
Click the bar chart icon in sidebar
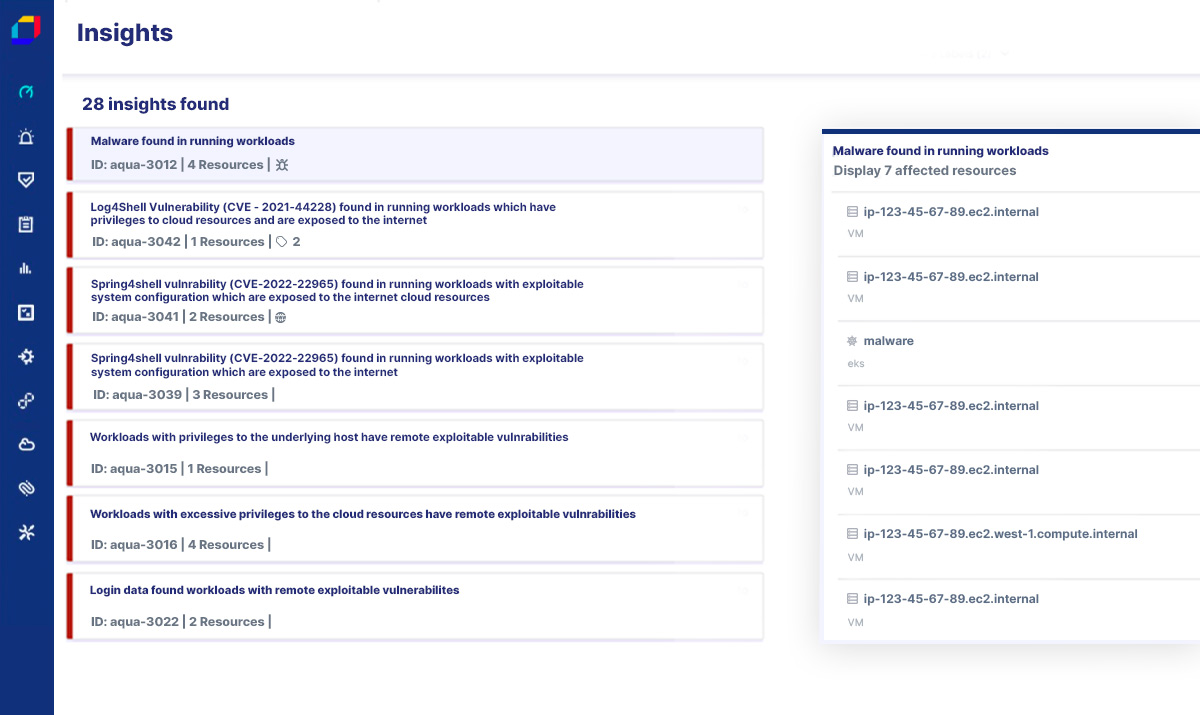(x=27, y=268)
